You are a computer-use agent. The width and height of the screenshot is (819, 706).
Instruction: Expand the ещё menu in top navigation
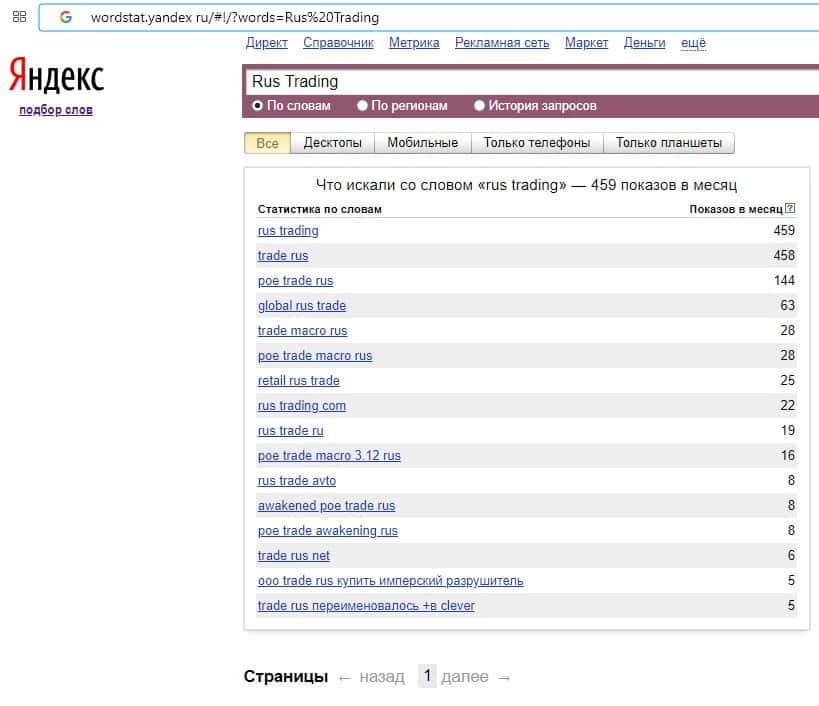click(693, 43)
